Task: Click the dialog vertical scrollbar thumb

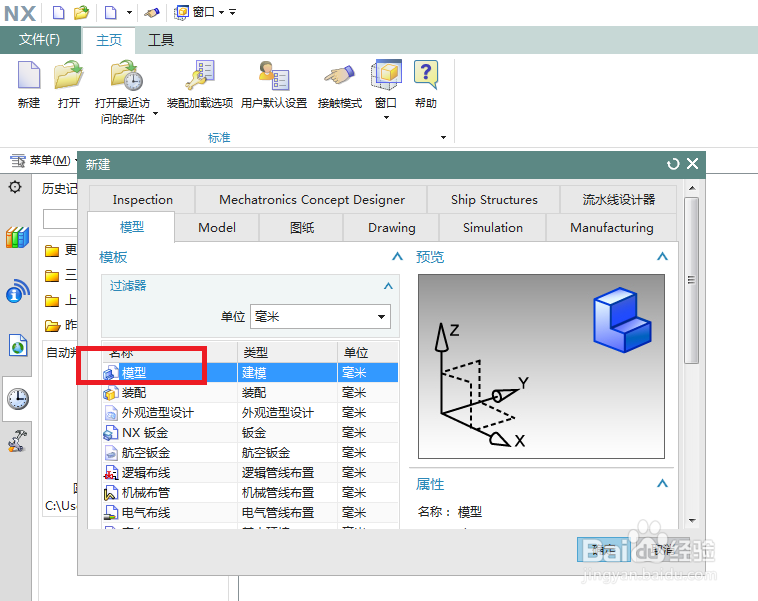Action: [692, 280]
